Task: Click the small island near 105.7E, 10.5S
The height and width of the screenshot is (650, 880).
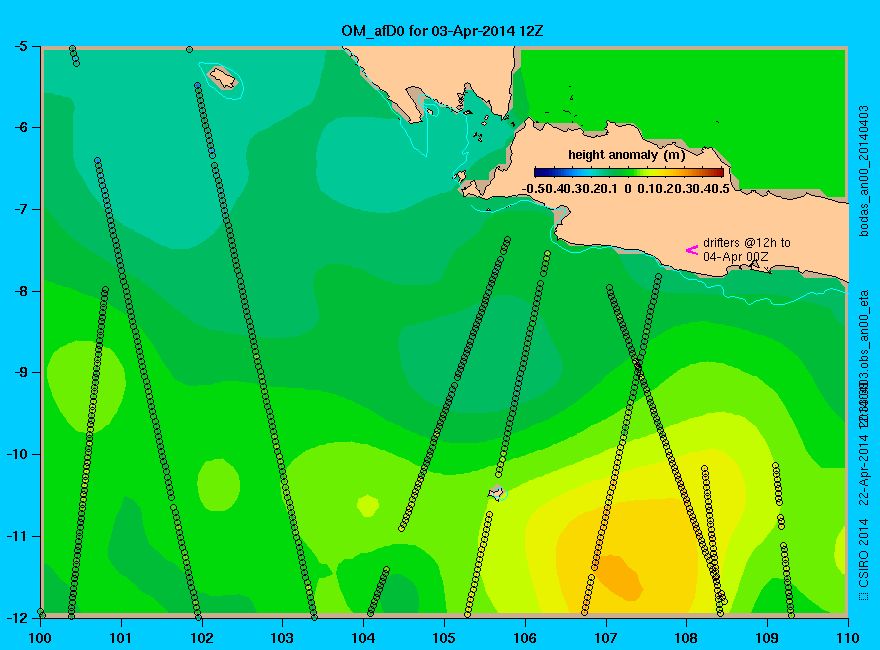Action: [x=497, y=492]
